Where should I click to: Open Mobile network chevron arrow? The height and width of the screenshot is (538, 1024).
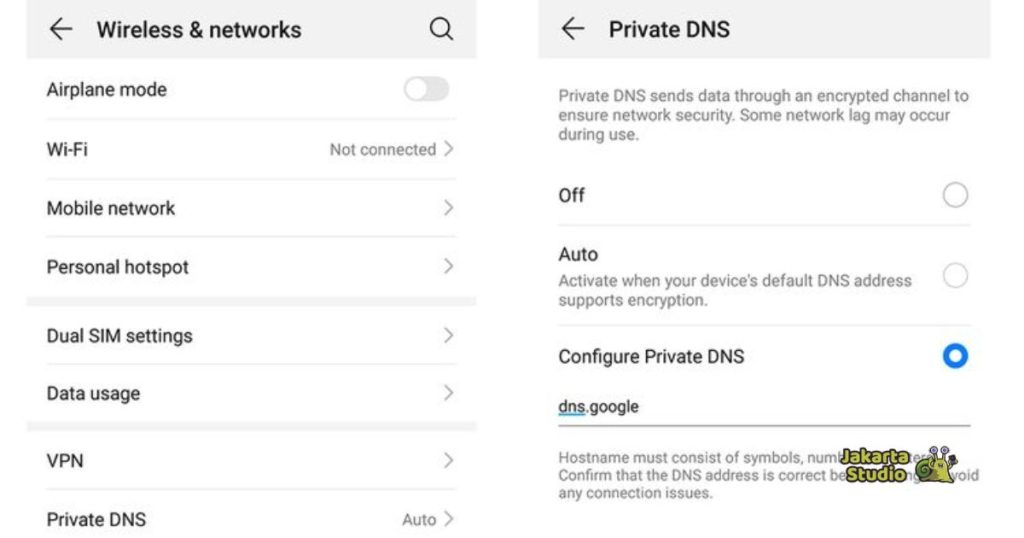(448, 208)
